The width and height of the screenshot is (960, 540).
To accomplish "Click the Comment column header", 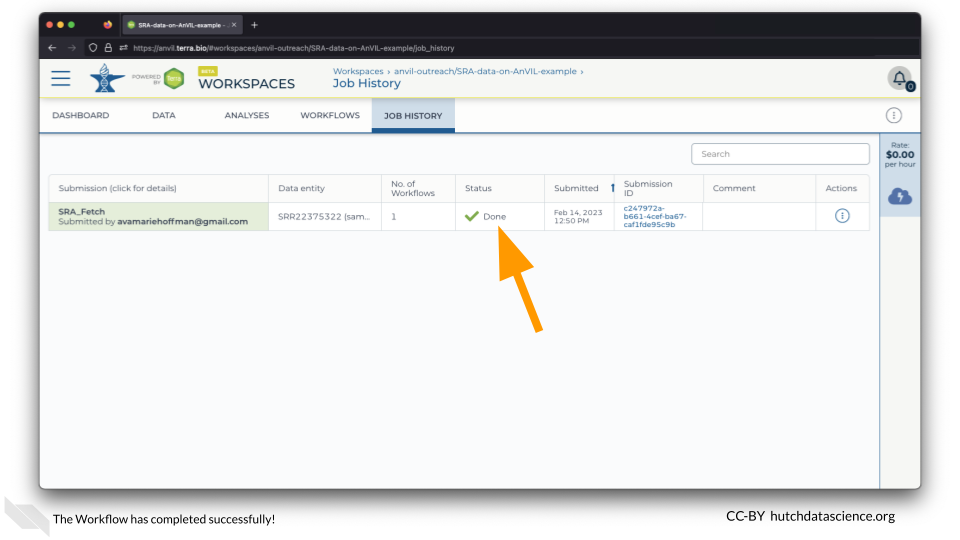I will tap(733, 188).
